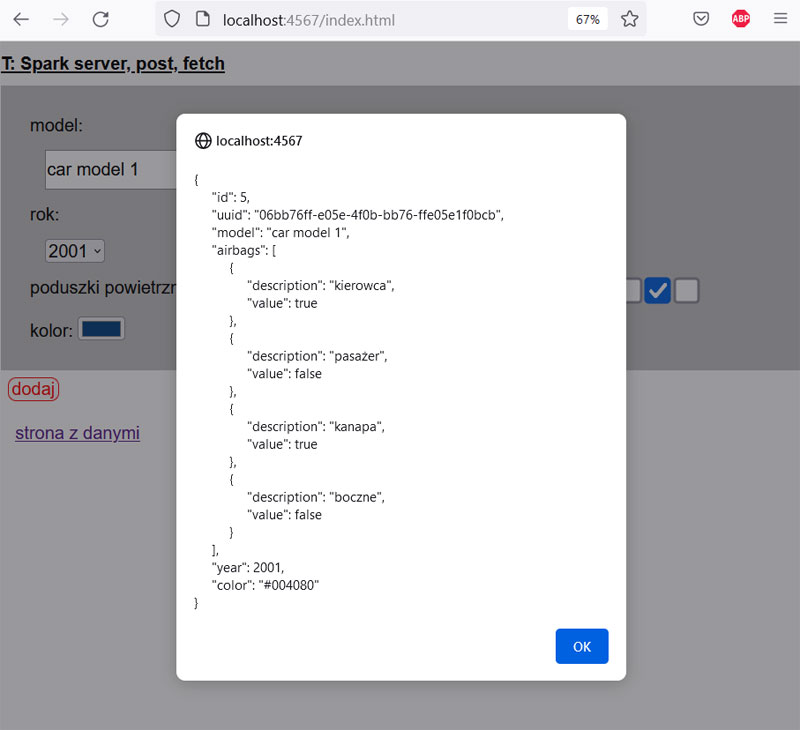Focus the localhost:4567 address bar
The height and width of the screenshot is (730, 800).
[x=380, y=19]
